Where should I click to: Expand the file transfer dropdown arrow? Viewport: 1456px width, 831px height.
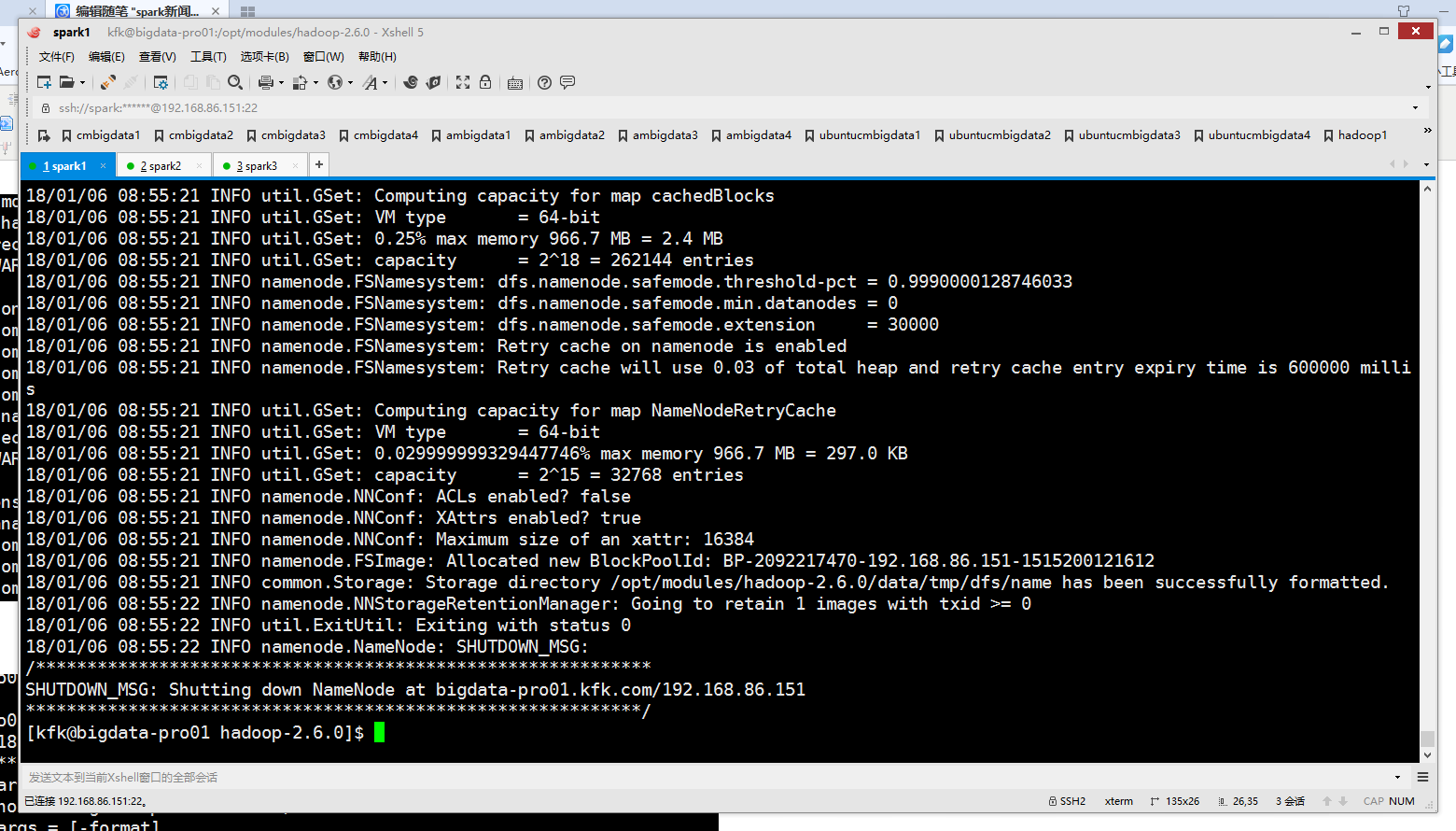tap(315, 82)
